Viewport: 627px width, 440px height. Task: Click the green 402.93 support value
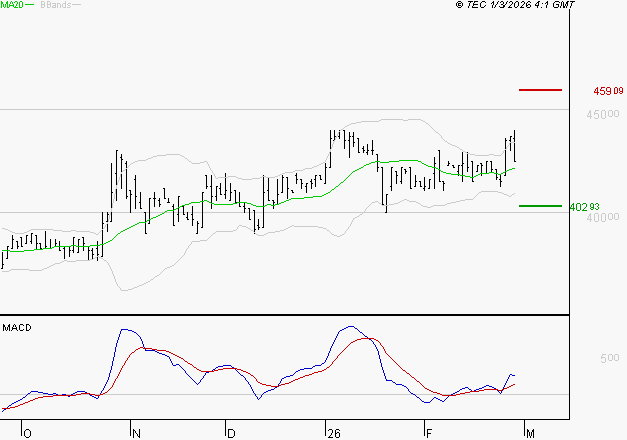(x=584, y=207)
